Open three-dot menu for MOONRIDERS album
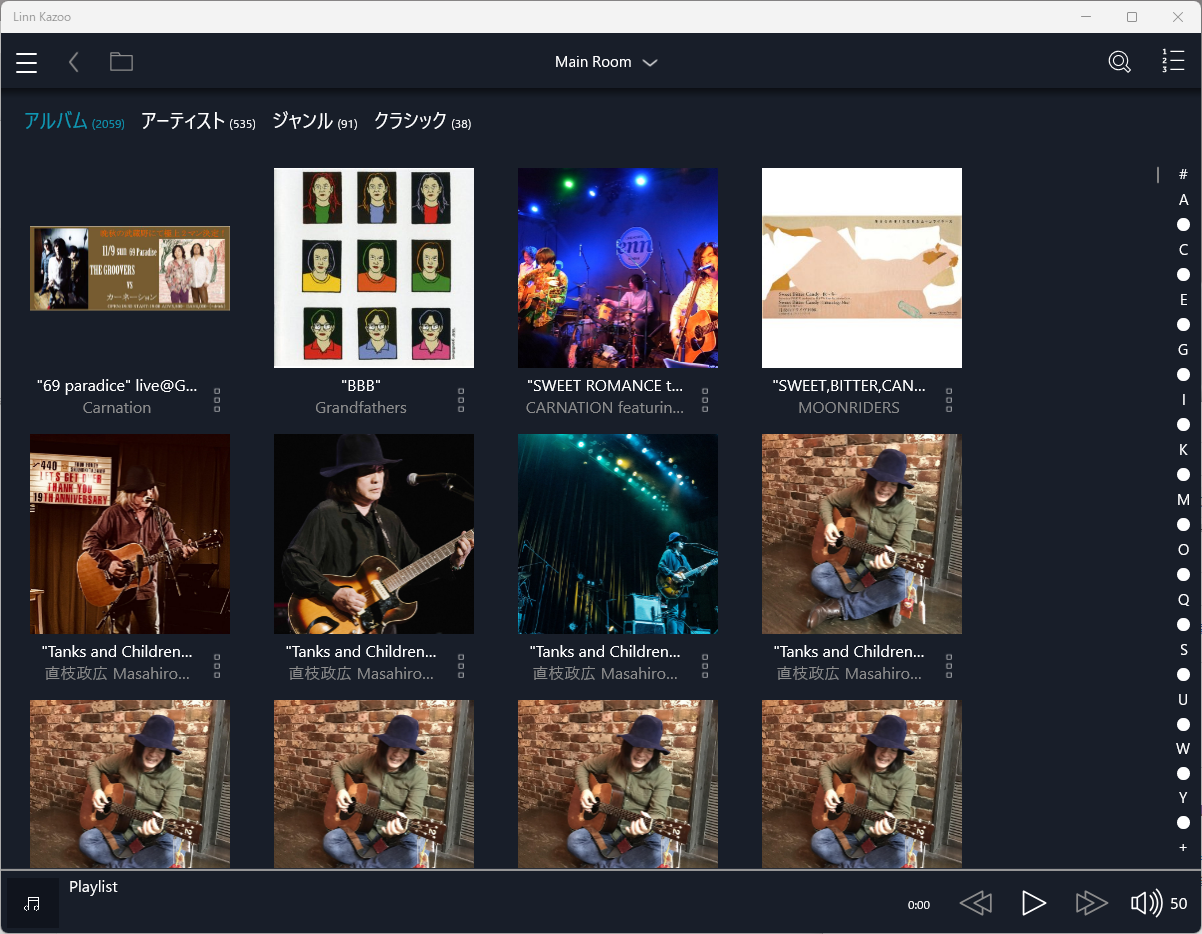1202x934 pixels. tap(949, 400)
